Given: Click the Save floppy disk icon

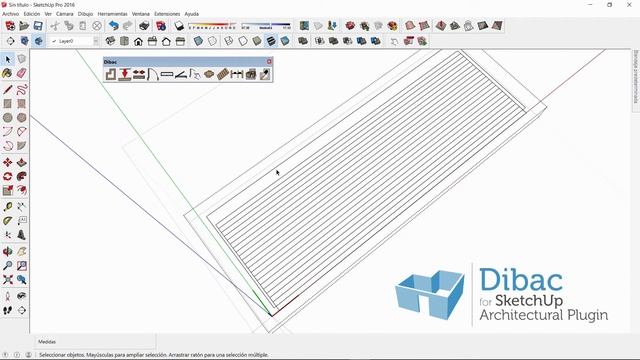Looking at the screenshot, I should (38, 26).
